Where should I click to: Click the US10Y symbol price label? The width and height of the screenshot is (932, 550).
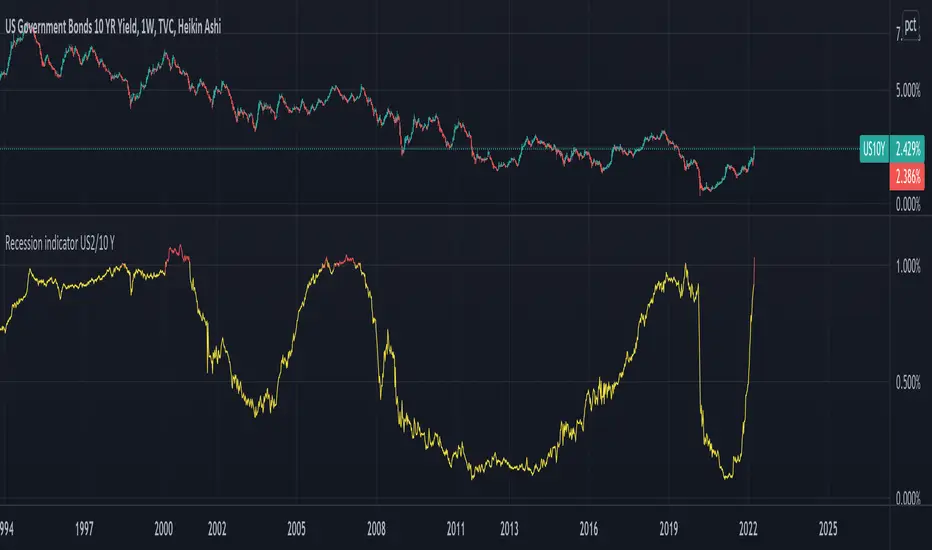click(874, 149)
